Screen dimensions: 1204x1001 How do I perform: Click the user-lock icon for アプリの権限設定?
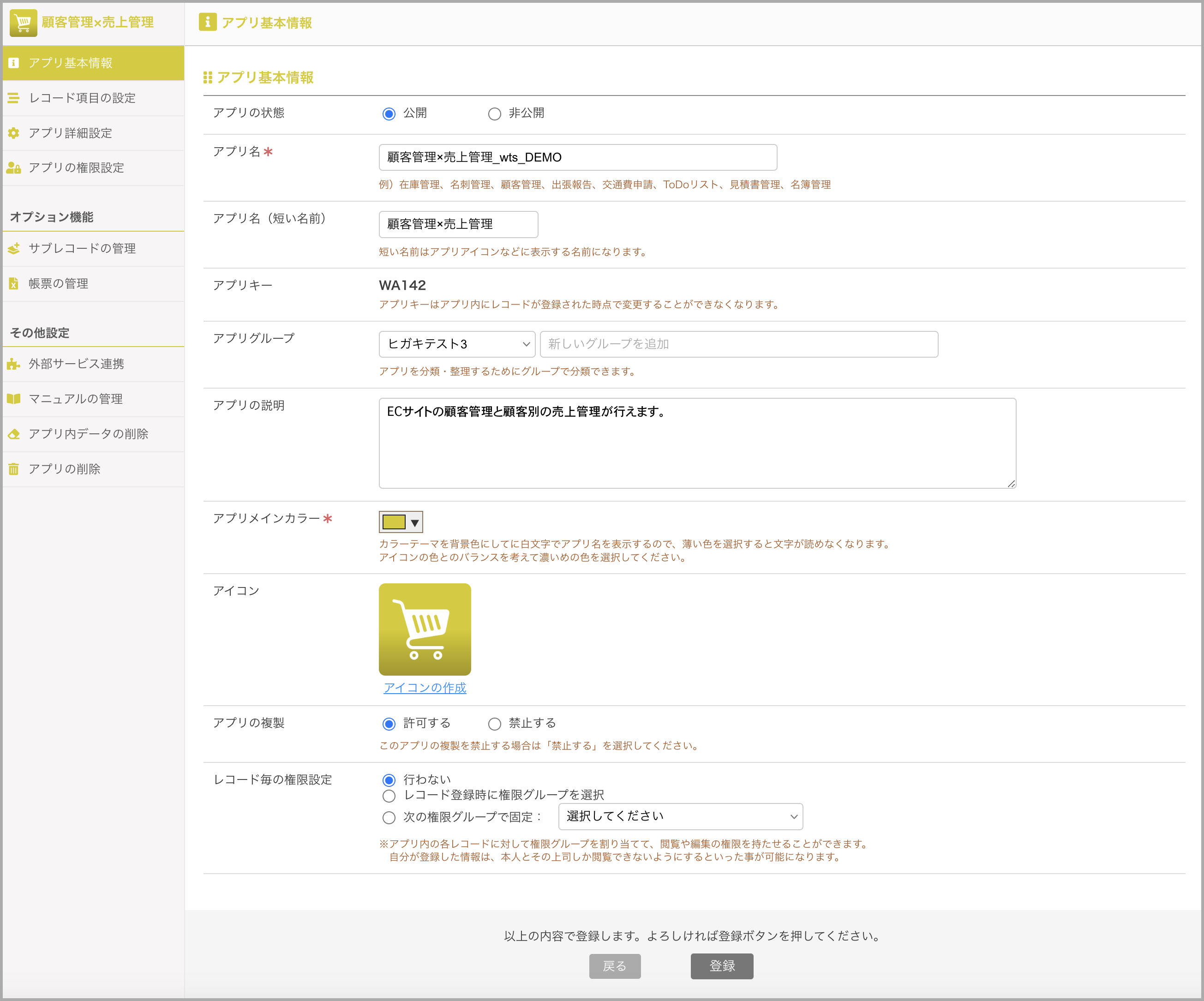pos(14,168)
